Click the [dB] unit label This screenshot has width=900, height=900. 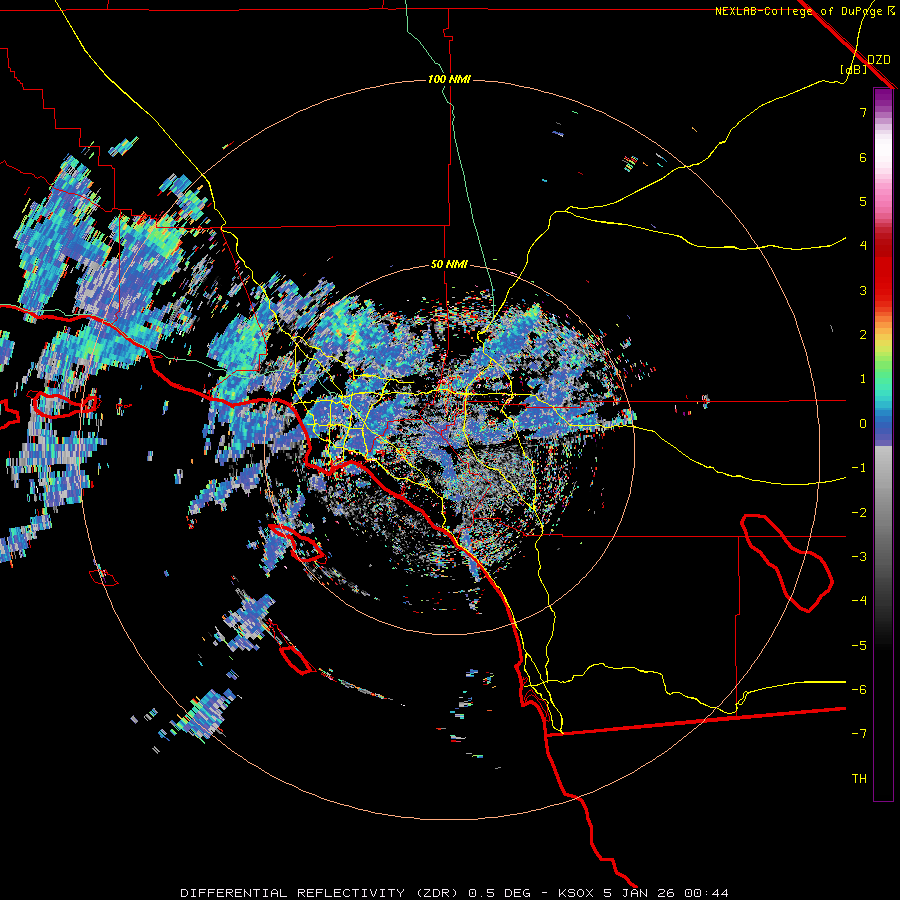(854, 70)
